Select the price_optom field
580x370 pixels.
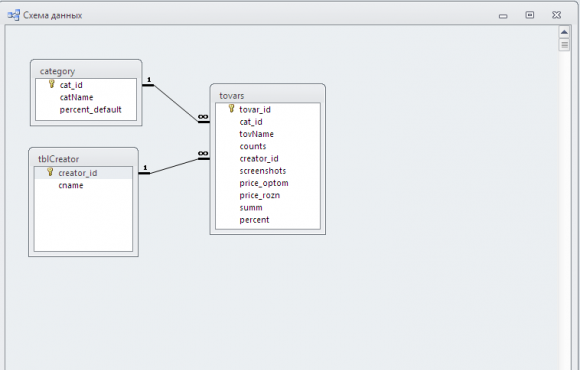268,183
